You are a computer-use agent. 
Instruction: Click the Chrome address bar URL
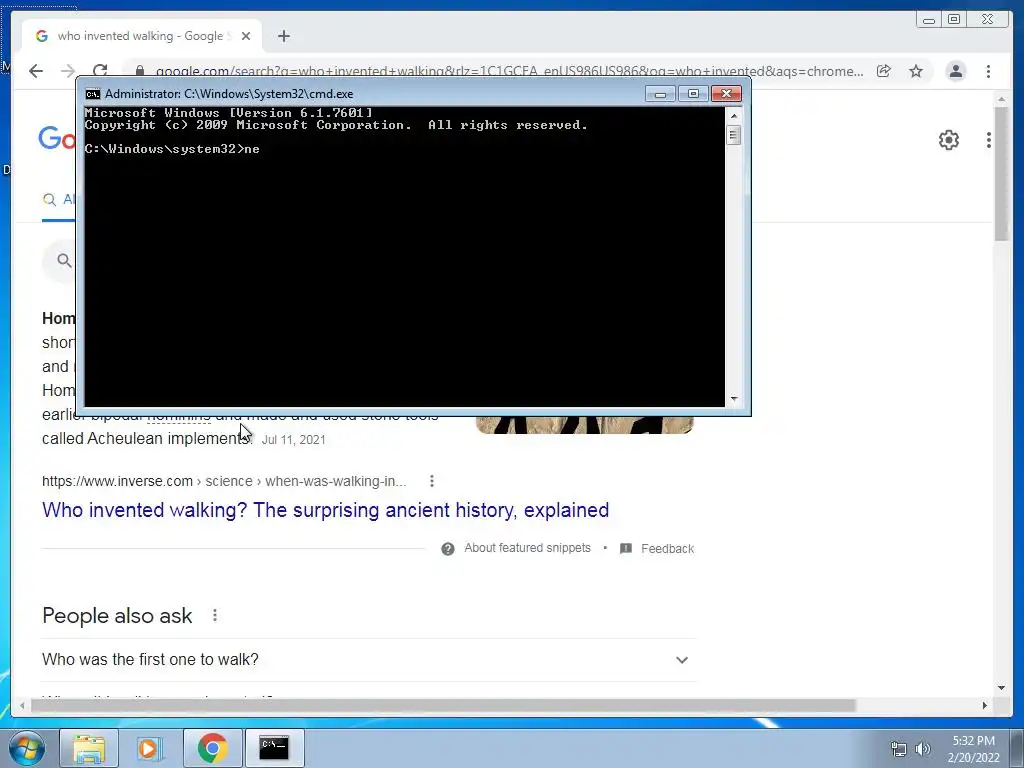click(509, 71)
